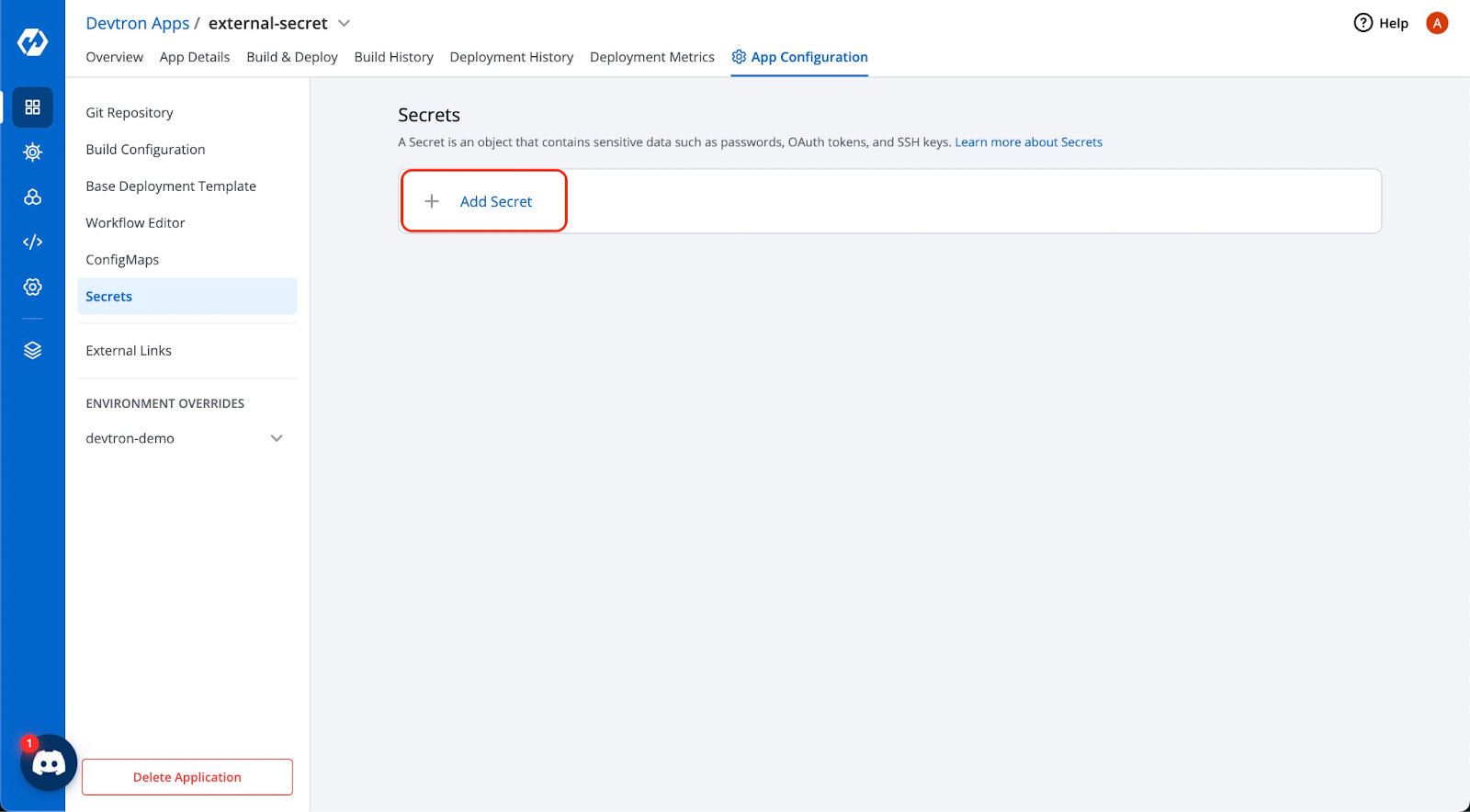Open Learn more about Secrets link
Image resolution: width=1470 pixels, height=812 pixels.
tap(1029, 142)
